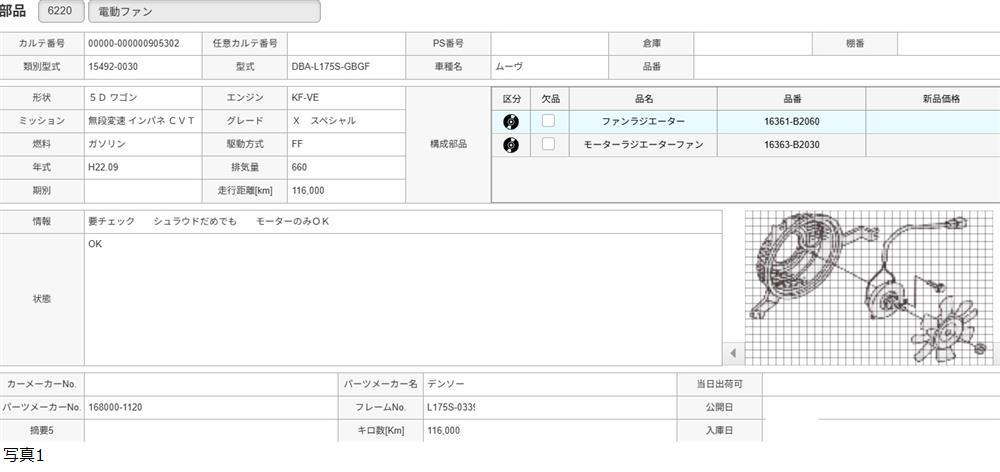
Task: Click the empty 当日出荷 field
Action: click(880, 384)
